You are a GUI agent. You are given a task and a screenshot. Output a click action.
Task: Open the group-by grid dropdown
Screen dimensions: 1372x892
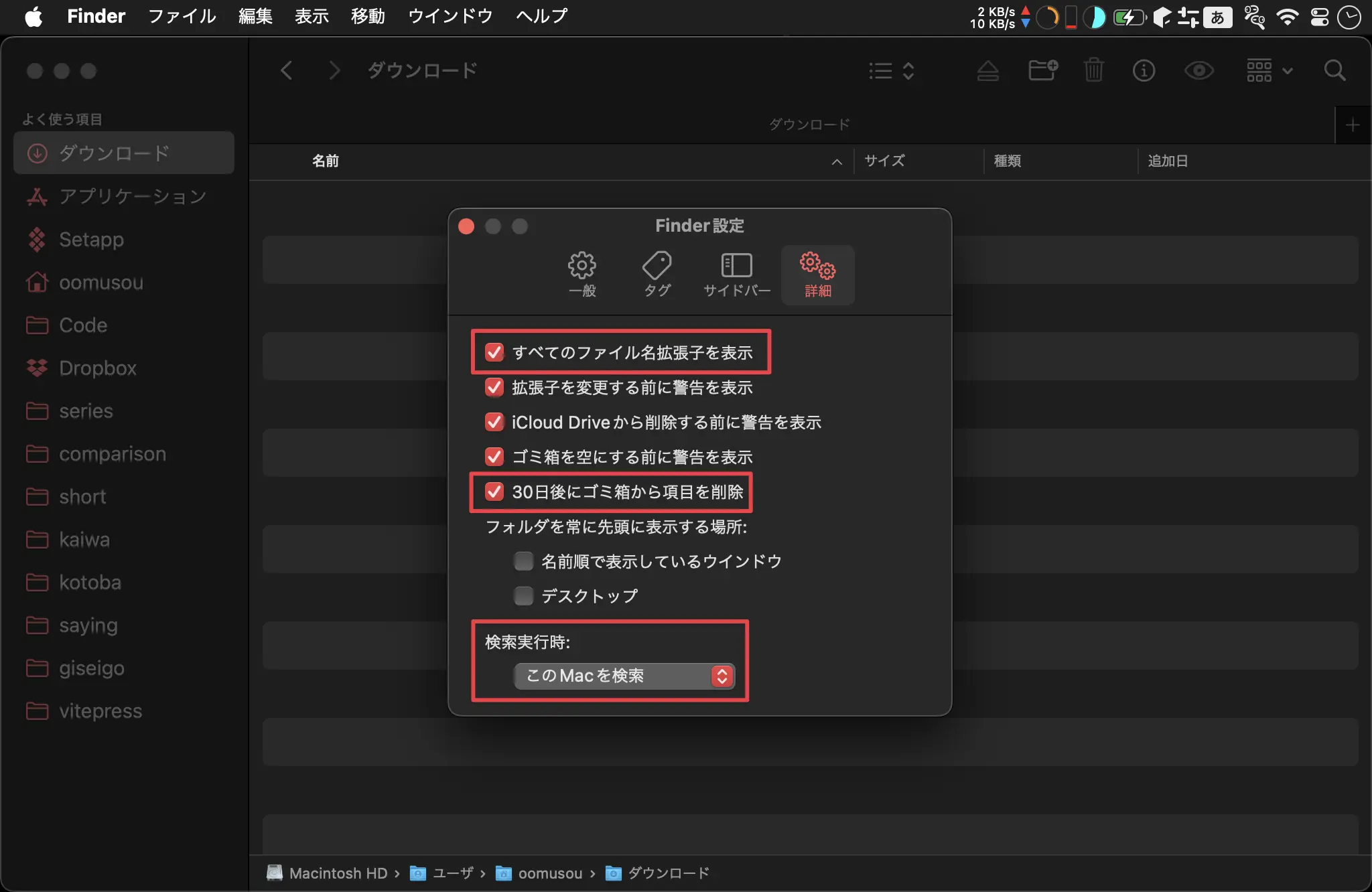(x=1269, y=70)
